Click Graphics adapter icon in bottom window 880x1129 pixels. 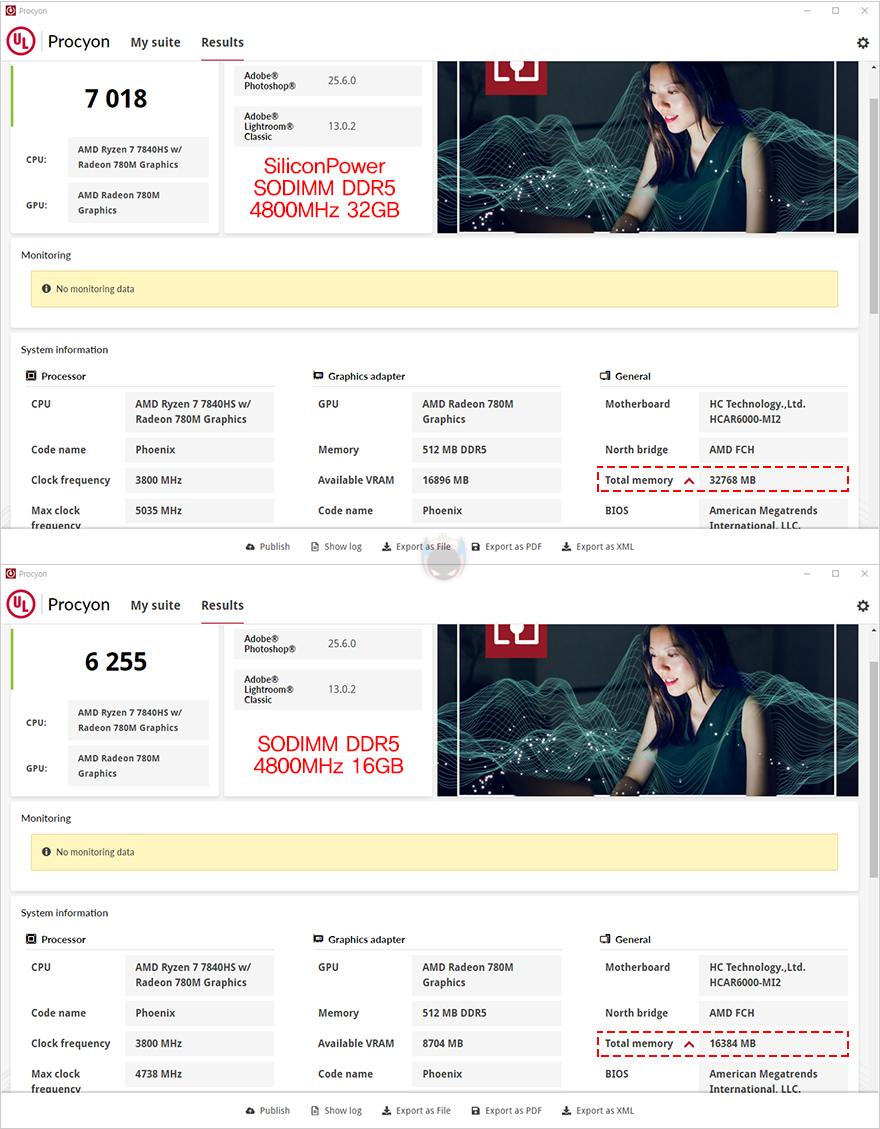(318, 939)
